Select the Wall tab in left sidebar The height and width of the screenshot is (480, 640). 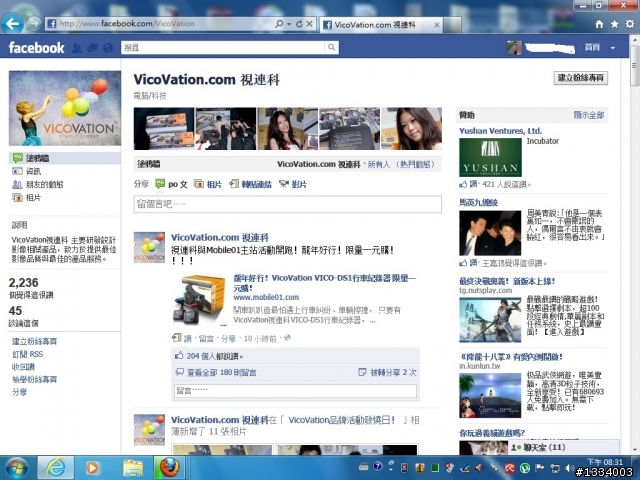click(x=64, y=158)
